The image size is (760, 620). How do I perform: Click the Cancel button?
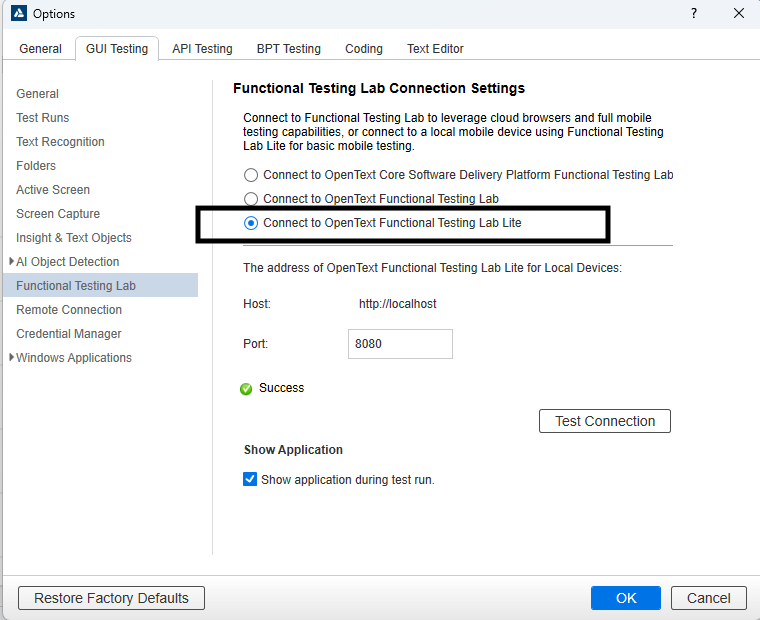(x=708, y=598)
